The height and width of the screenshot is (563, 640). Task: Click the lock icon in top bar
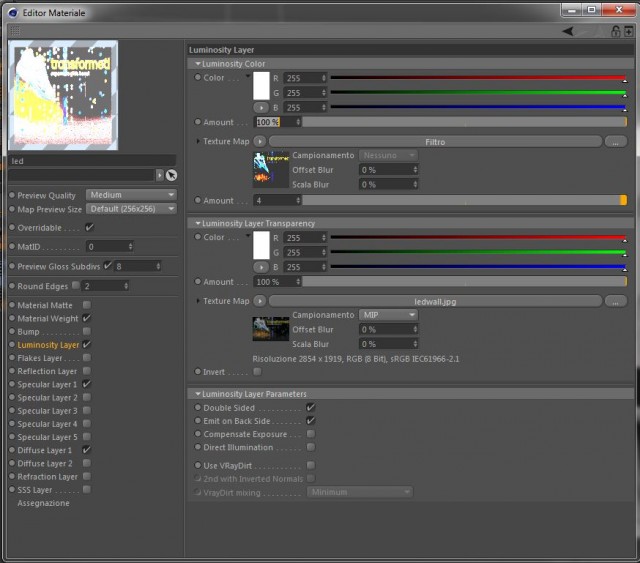tap(615, 31)
